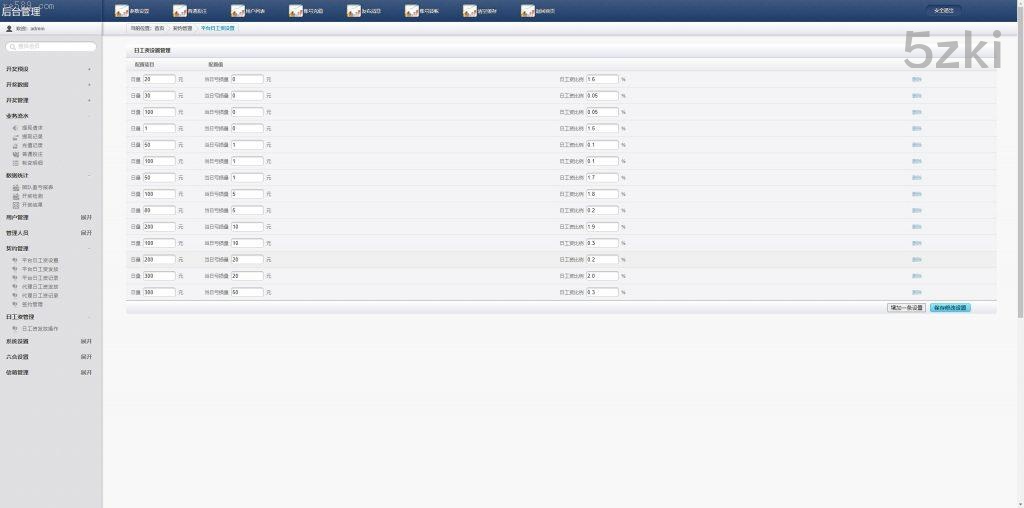Screen dimensions: 1024x508
Task: Open 充值记录 sidebar item icon
Action: point(16,146)
